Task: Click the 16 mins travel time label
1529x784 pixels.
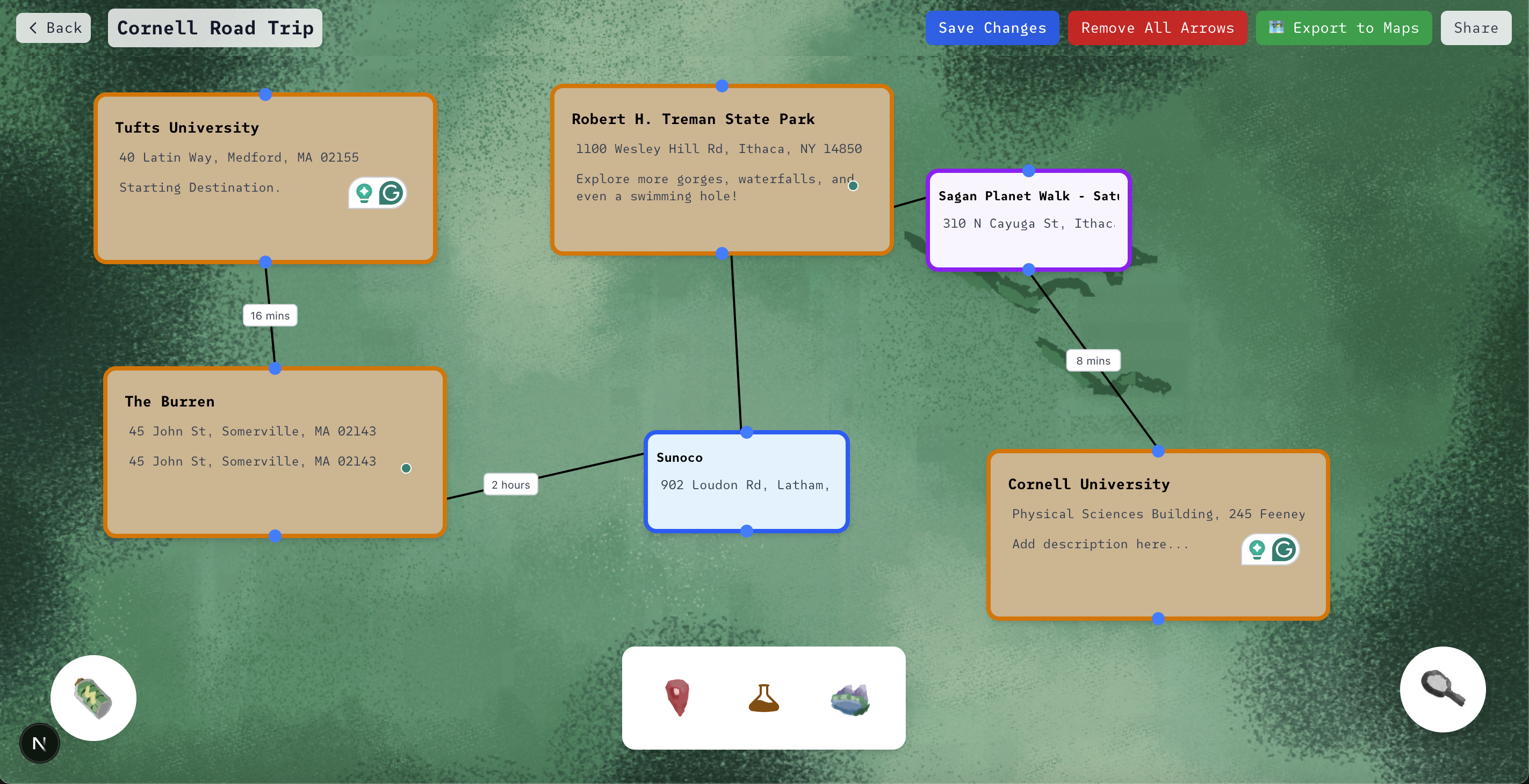Action: coord(270,316)
